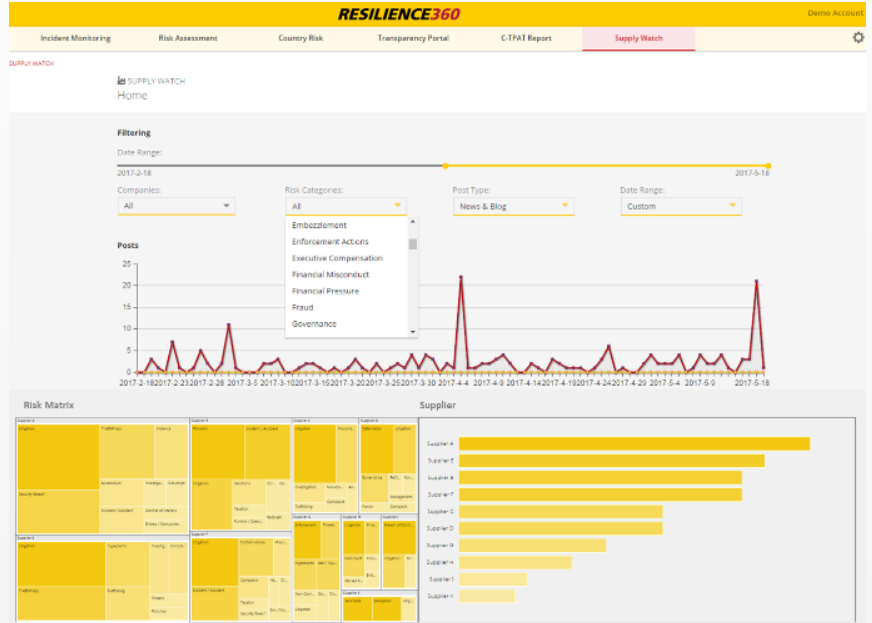Click the date range slider start handle
The width and height of the screenshot is (872, 623).
(445, 166)
